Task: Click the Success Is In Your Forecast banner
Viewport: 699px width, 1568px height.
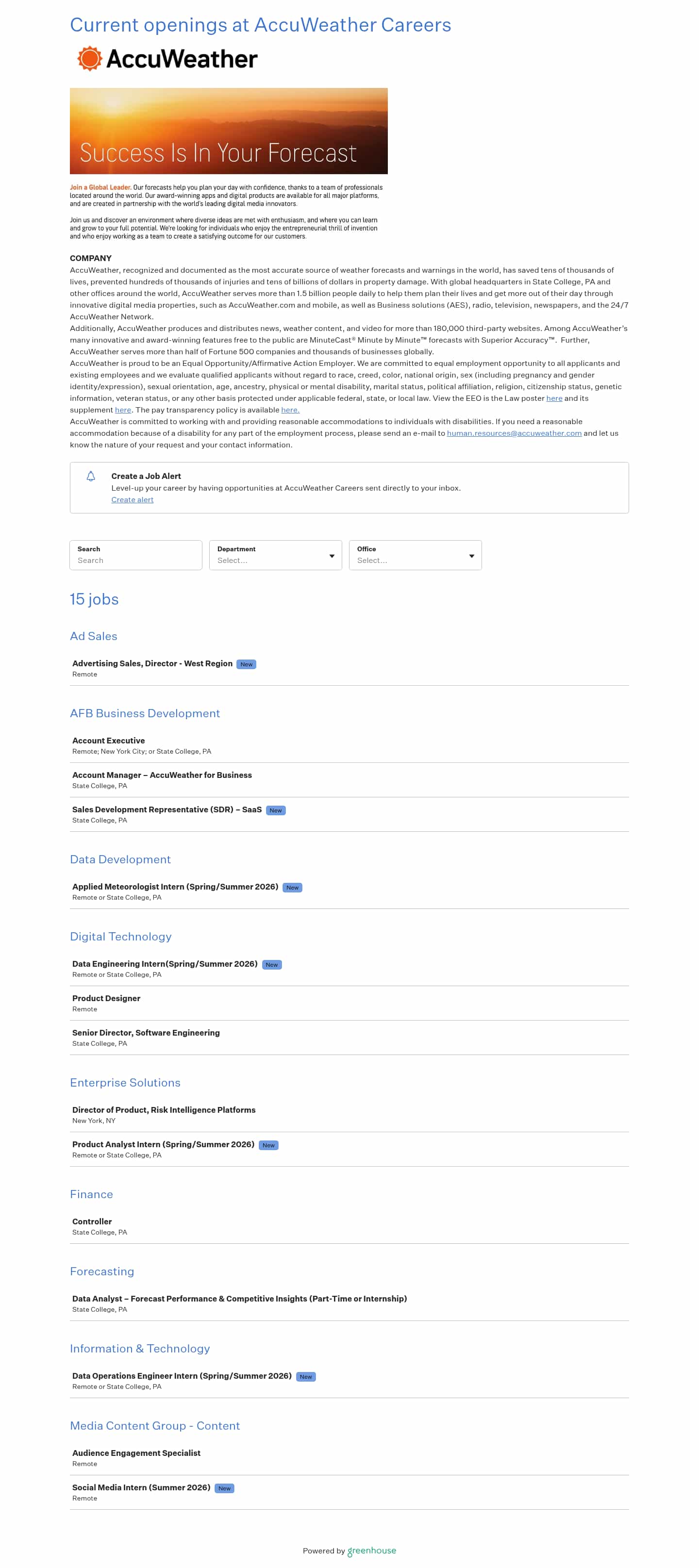Action: coord(228,131)
